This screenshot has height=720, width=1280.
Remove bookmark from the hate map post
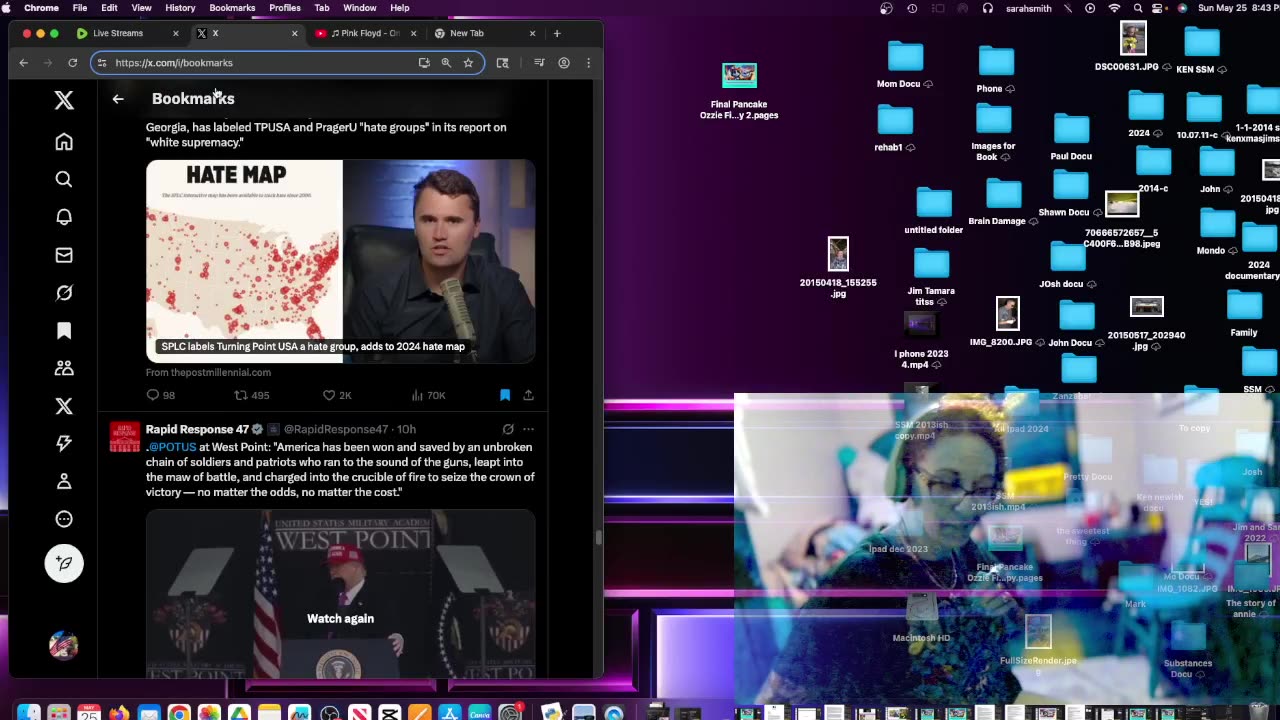tap(505, 395)
